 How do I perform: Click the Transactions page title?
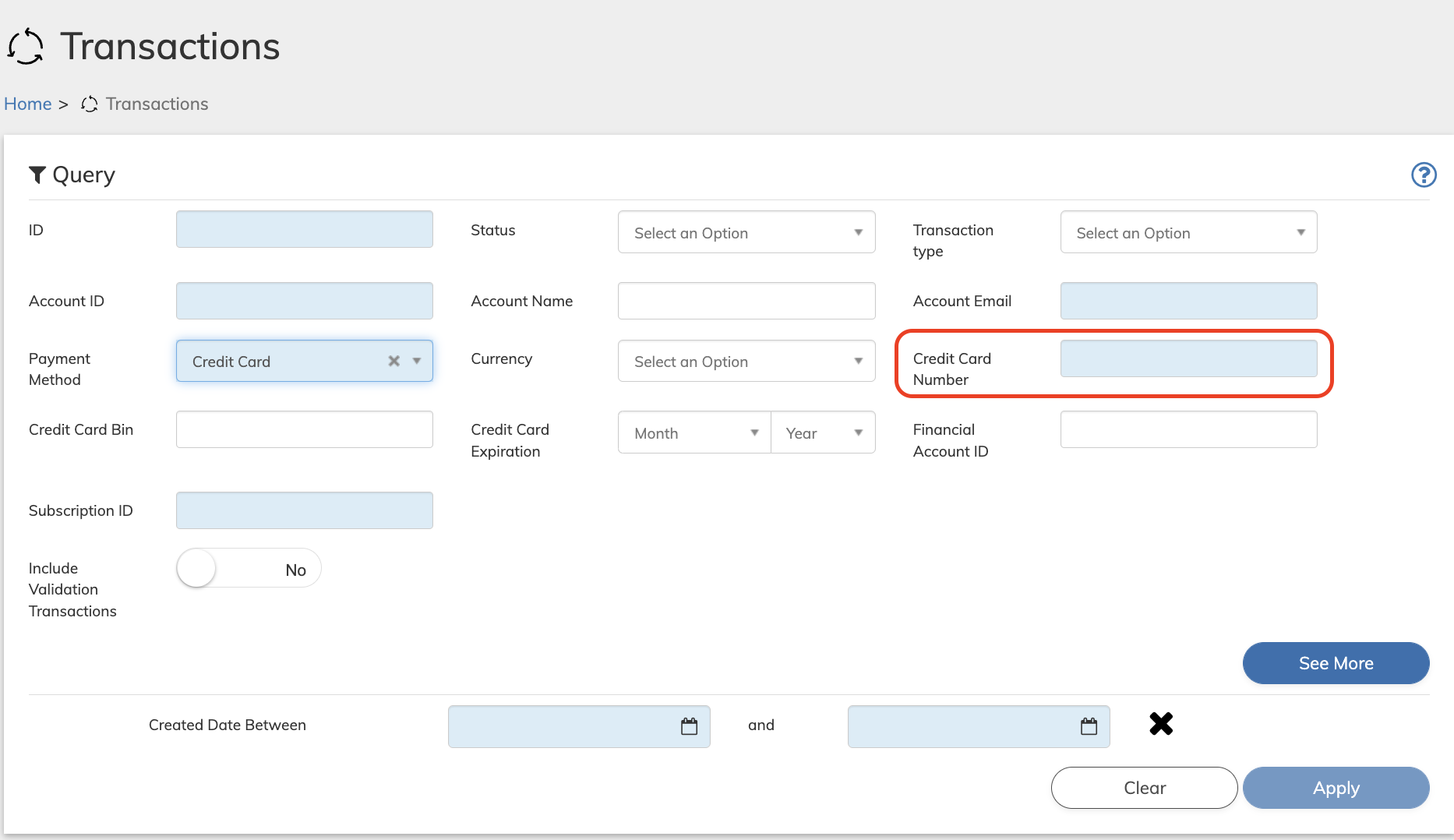pyautogui.click(x=170, y=46)
